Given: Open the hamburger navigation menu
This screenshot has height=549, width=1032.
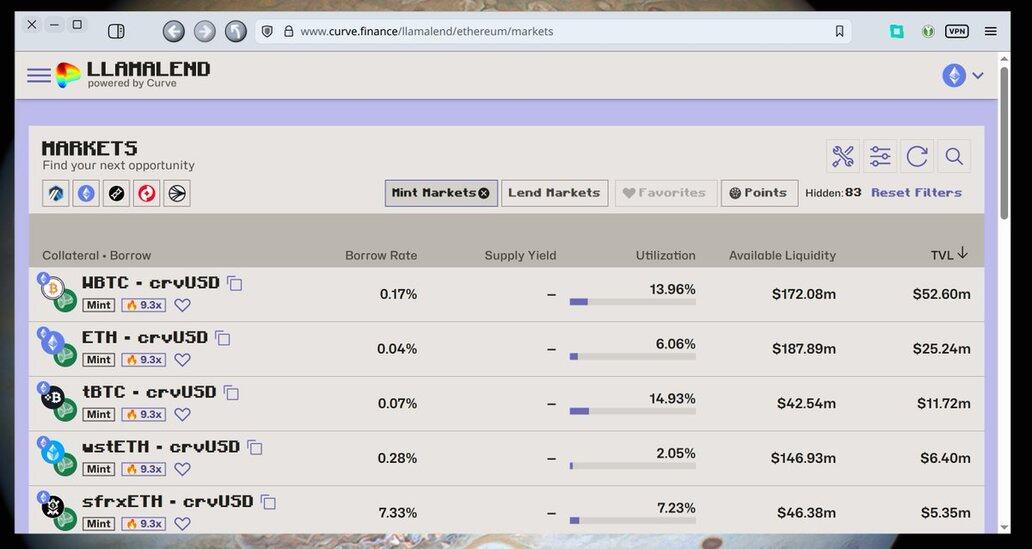Looking at the screenshot, I should point(39,76).
